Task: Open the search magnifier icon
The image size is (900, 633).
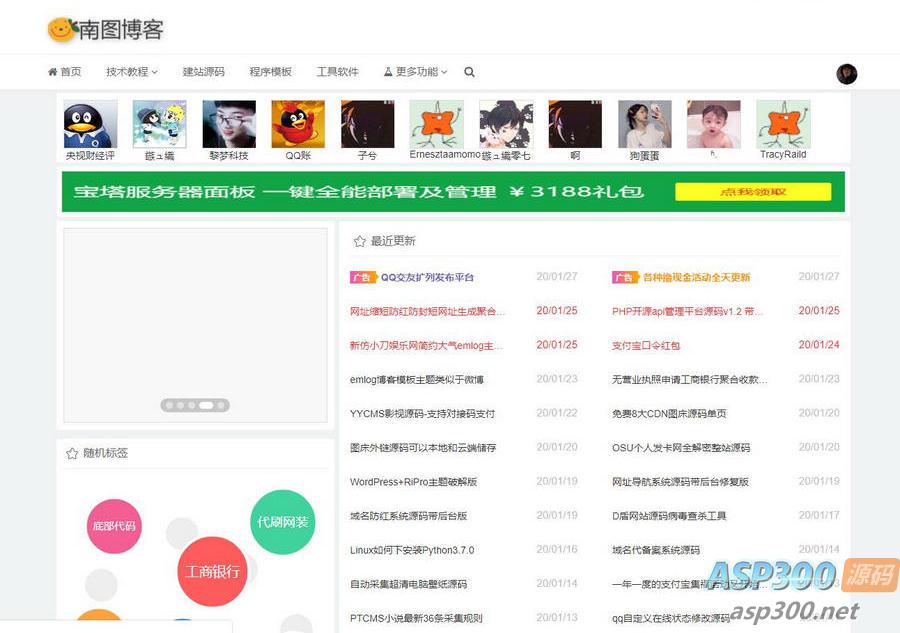Action: point(469,72)
